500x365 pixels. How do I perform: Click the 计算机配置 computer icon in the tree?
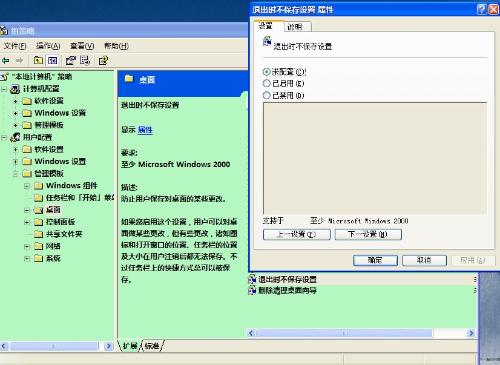pos(15,89)
